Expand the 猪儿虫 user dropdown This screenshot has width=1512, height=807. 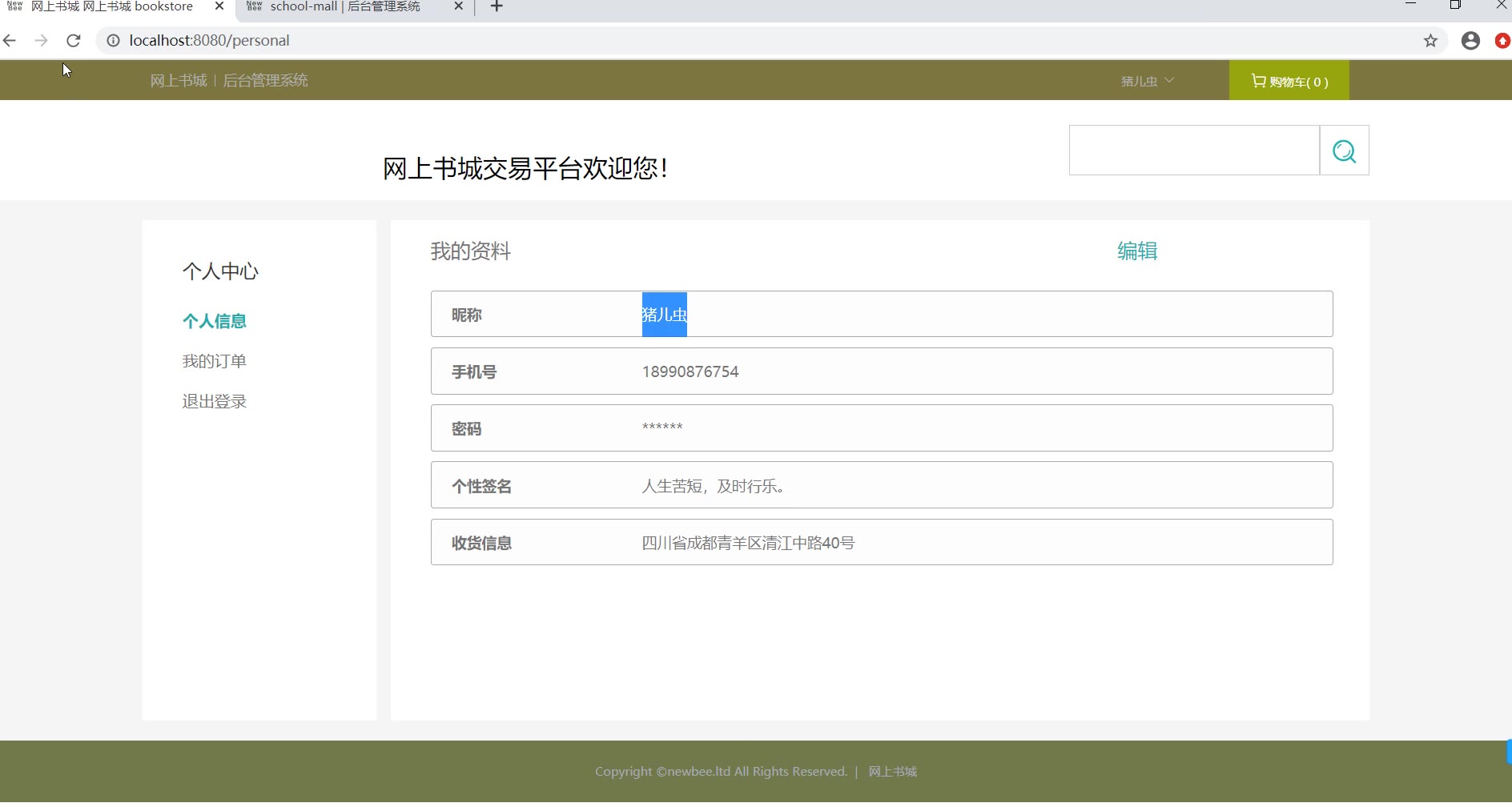(x=1147, y=81)
